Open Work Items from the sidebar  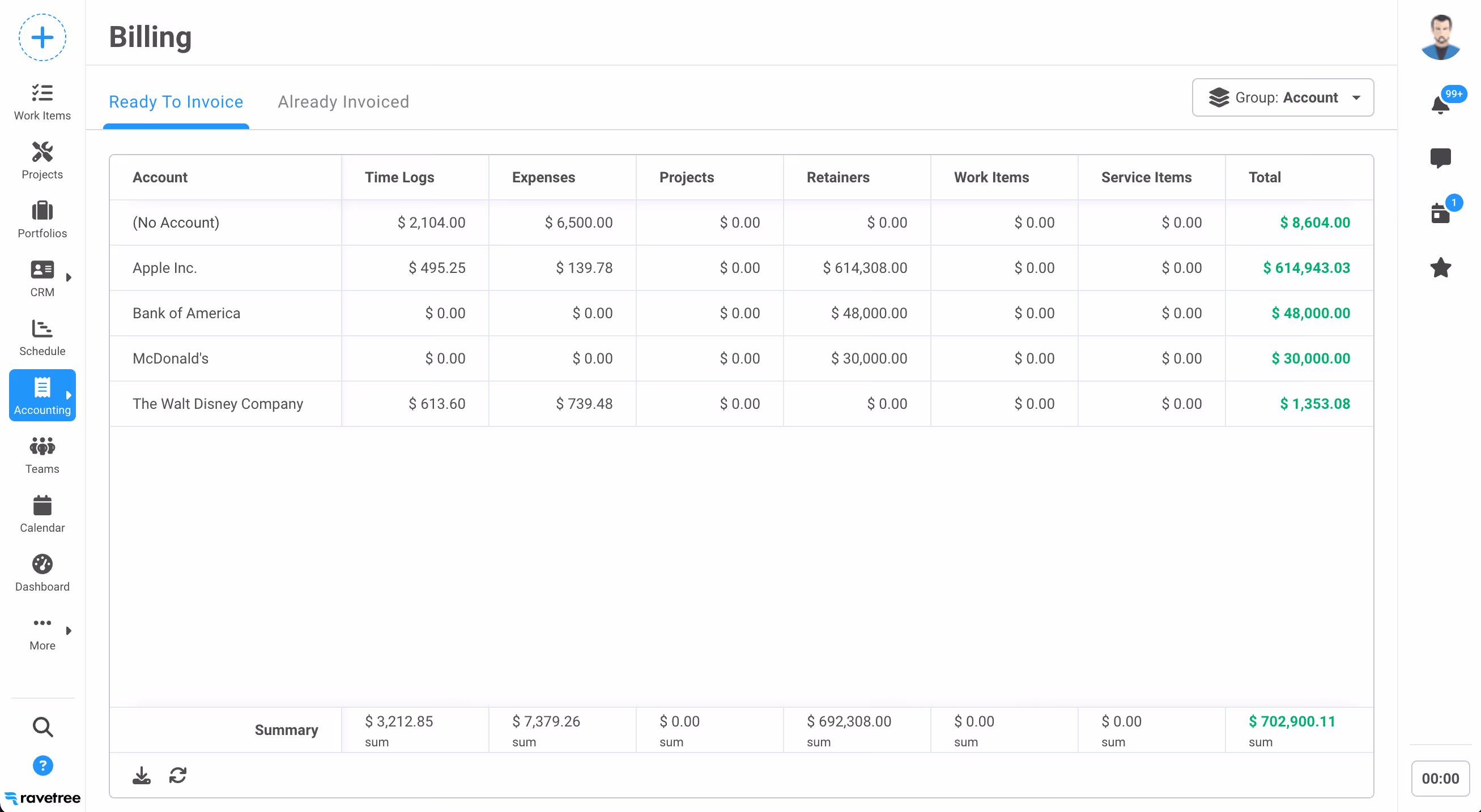point(42,102)
